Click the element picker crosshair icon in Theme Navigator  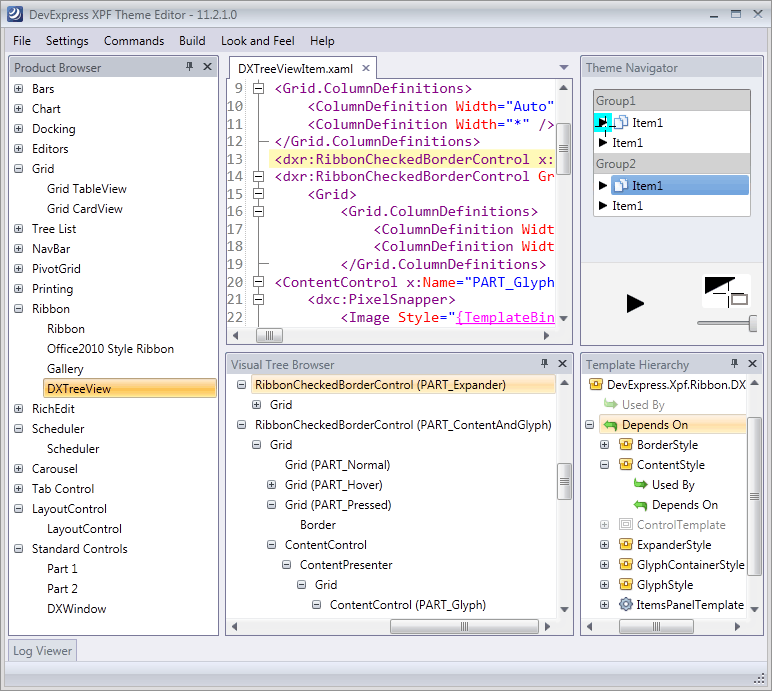[x=727, y=292]
